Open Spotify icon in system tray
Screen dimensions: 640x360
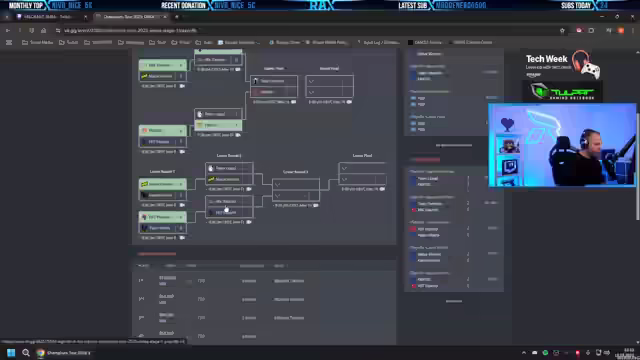545,353
